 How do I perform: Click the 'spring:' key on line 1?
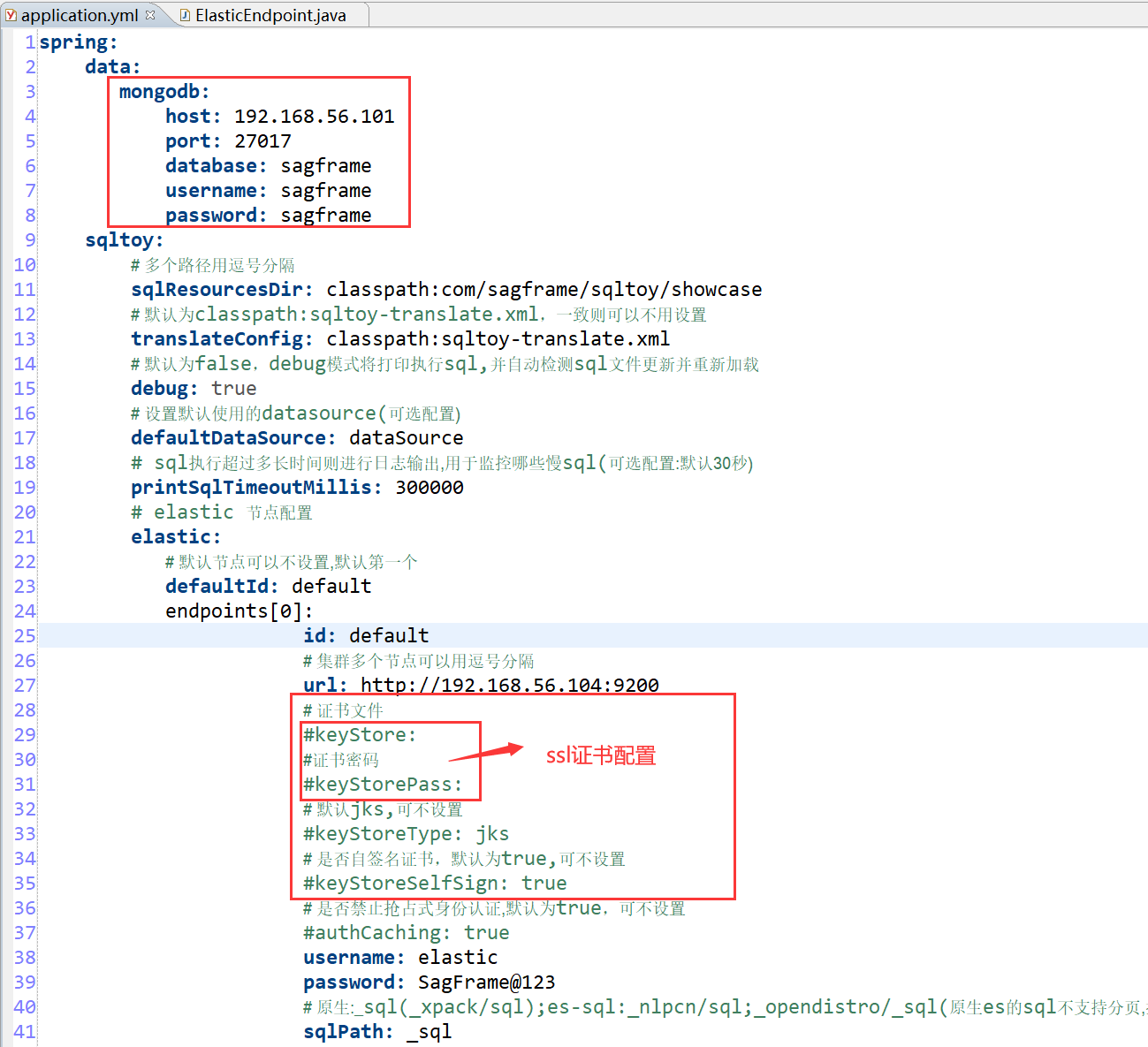click(x=79, y=42)
